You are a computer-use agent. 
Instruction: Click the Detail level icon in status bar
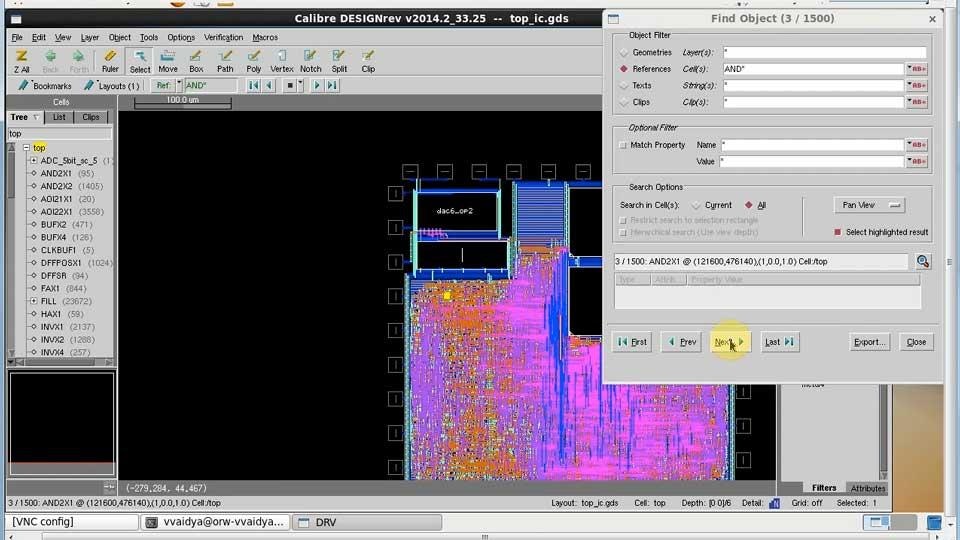[774, 503]
